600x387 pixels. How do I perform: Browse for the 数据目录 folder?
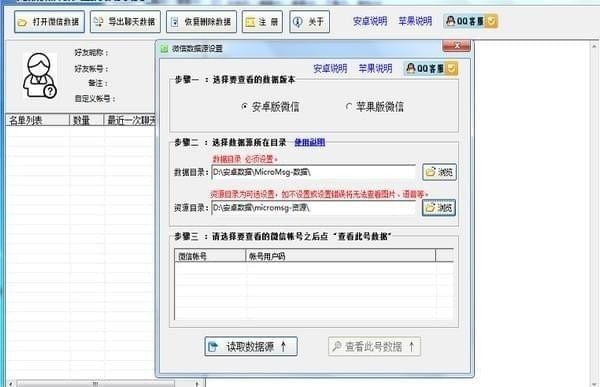tap(439, 172)
